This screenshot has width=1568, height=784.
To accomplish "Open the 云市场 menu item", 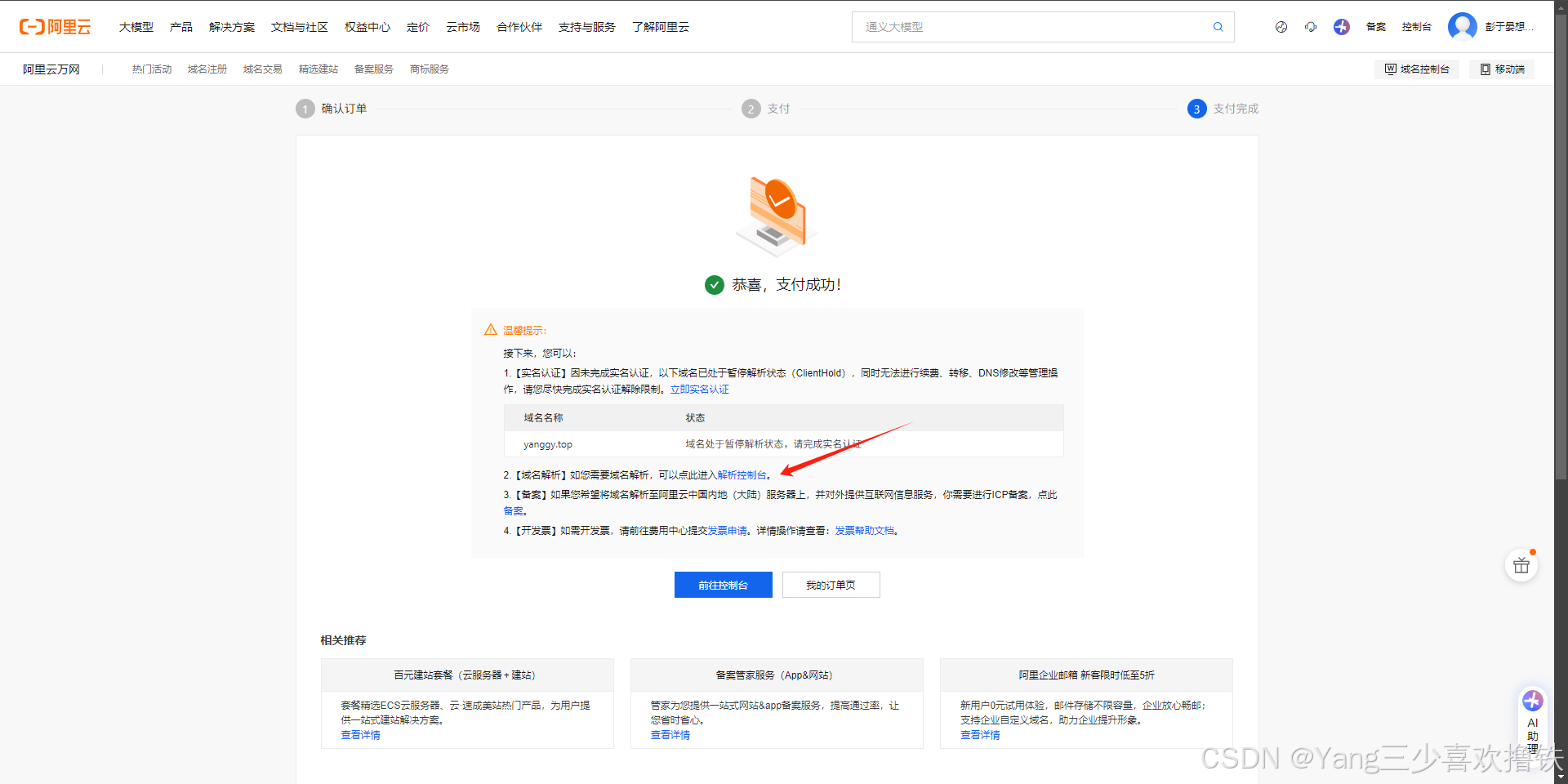I will [463, 27].
